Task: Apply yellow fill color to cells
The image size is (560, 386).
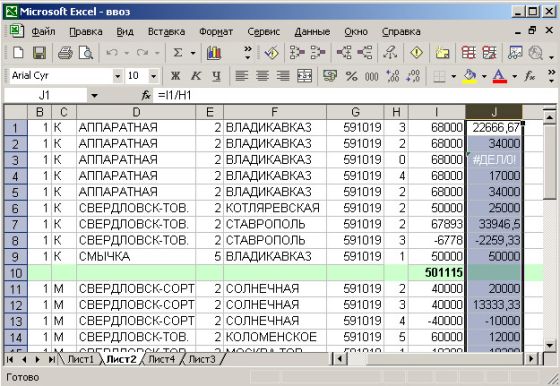Action: tap(470, 76)
